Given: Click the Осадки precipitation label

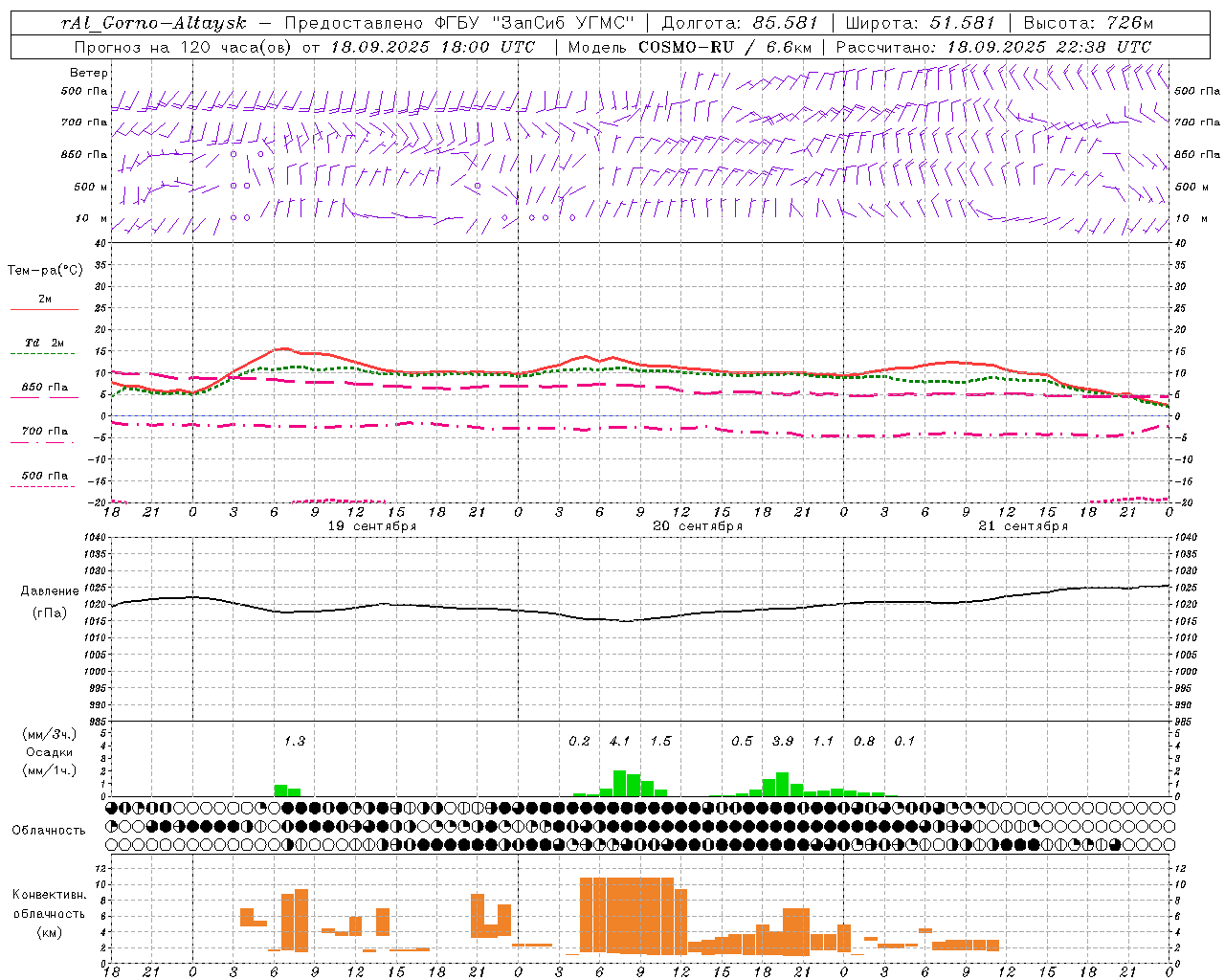Looking at the screenshot, I should [48, 751].
